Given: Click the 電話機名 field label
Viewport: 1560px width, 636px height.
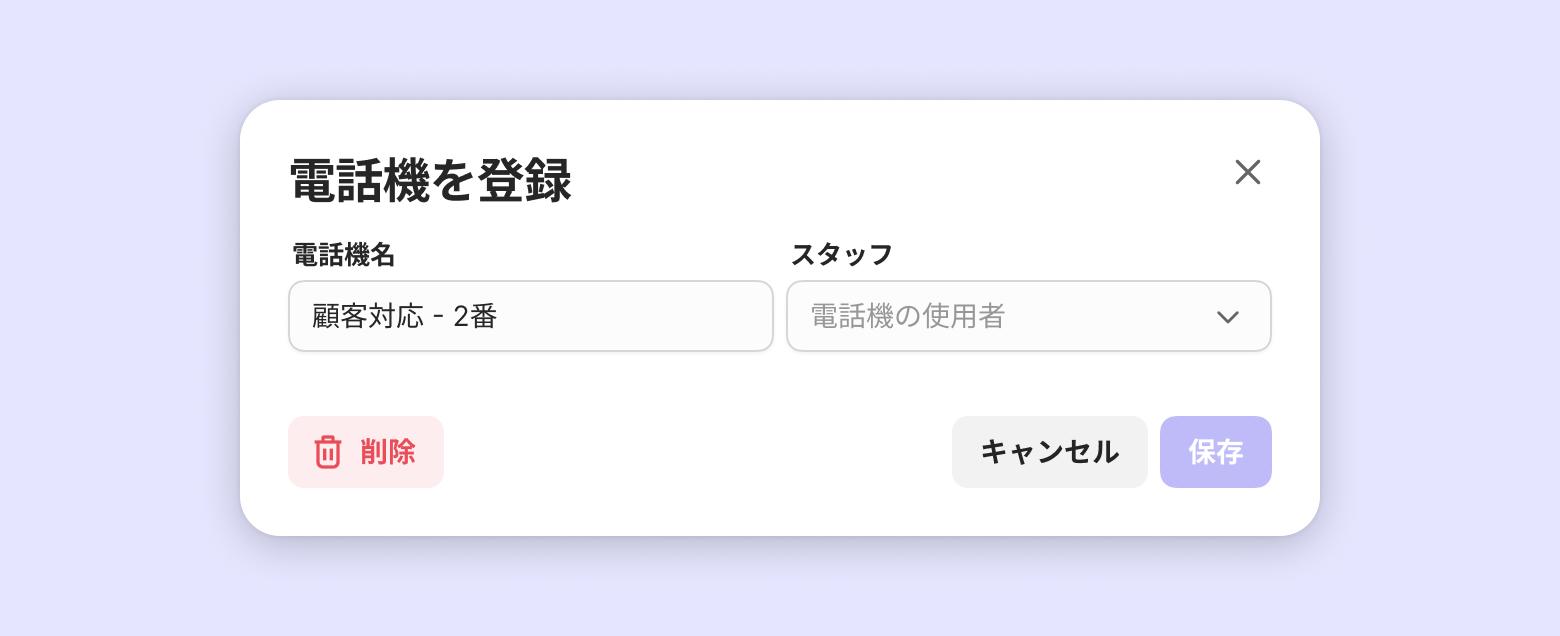Looking at the screenshot, I should 343,255.
